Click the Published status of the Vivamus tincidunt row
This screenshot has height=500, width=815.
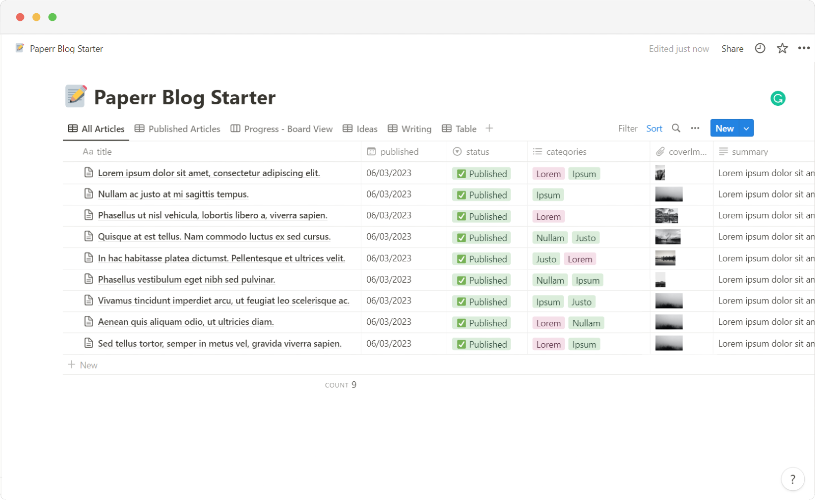point(481,301)
